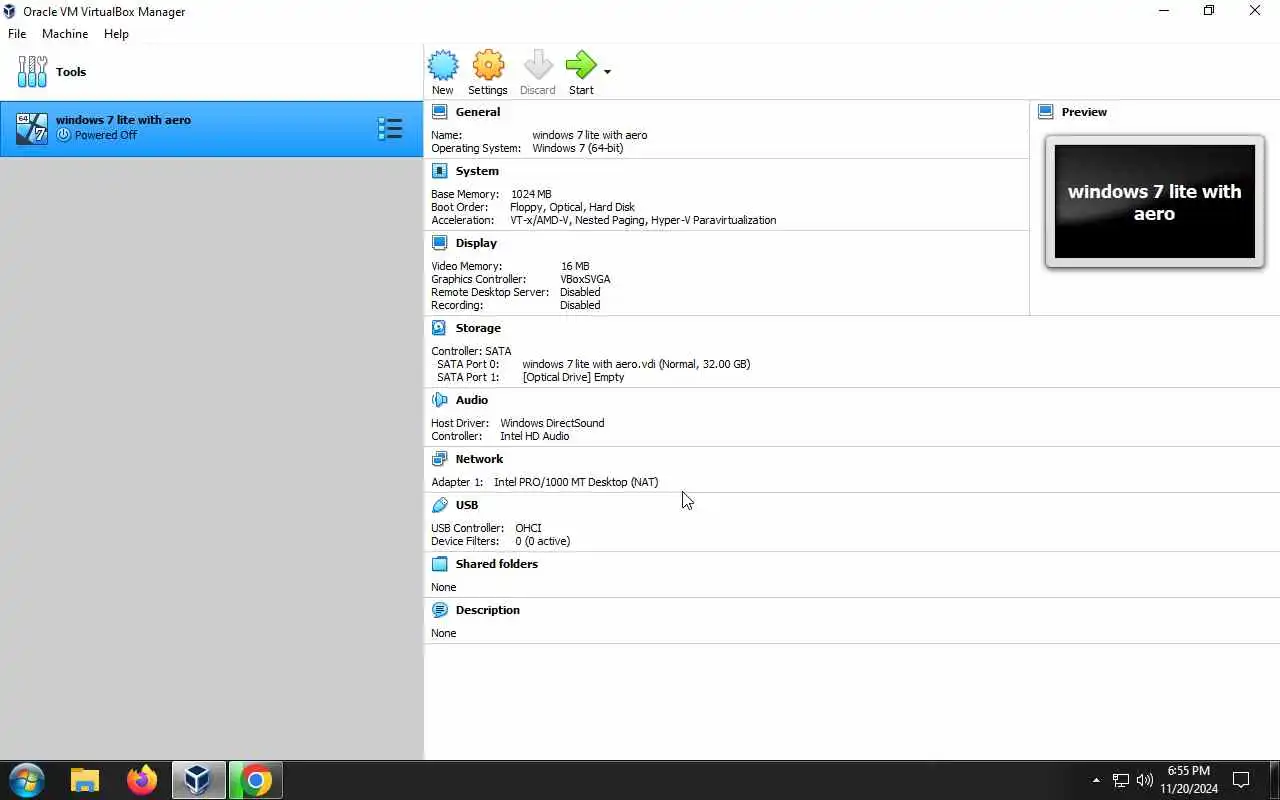Image resolution: width=1280 pixels, height=800 pixels.
Task: Open the Settings gear icon
Action: click(488, 66)
